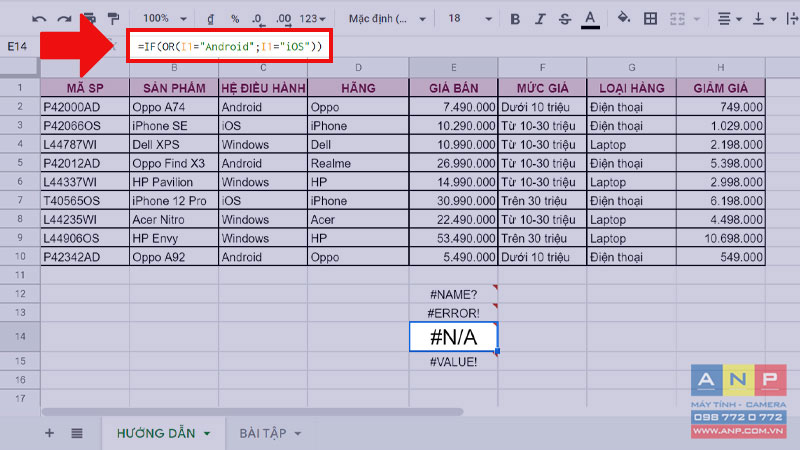This screenshot has width=800, height=450.
Task: Click the text wrapping icon
Action: click(793, 19)
